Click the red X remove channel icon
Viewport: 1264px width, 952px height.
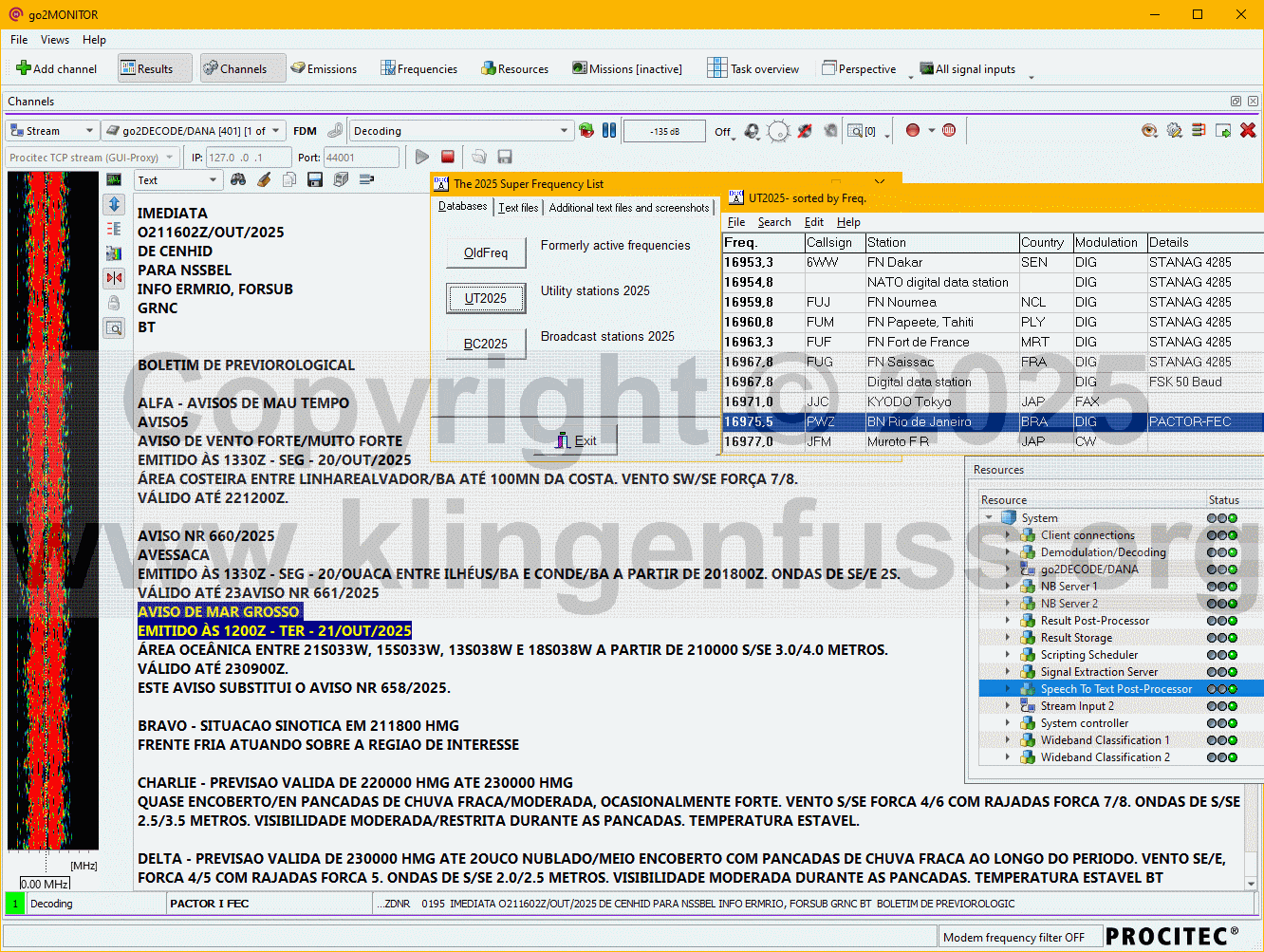tap(1248, 130)
